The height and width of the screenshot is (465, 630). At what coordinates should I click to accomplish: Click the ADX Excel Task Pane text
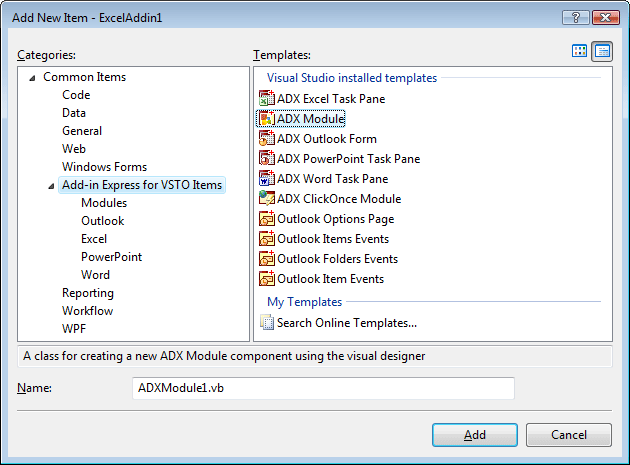331,98
